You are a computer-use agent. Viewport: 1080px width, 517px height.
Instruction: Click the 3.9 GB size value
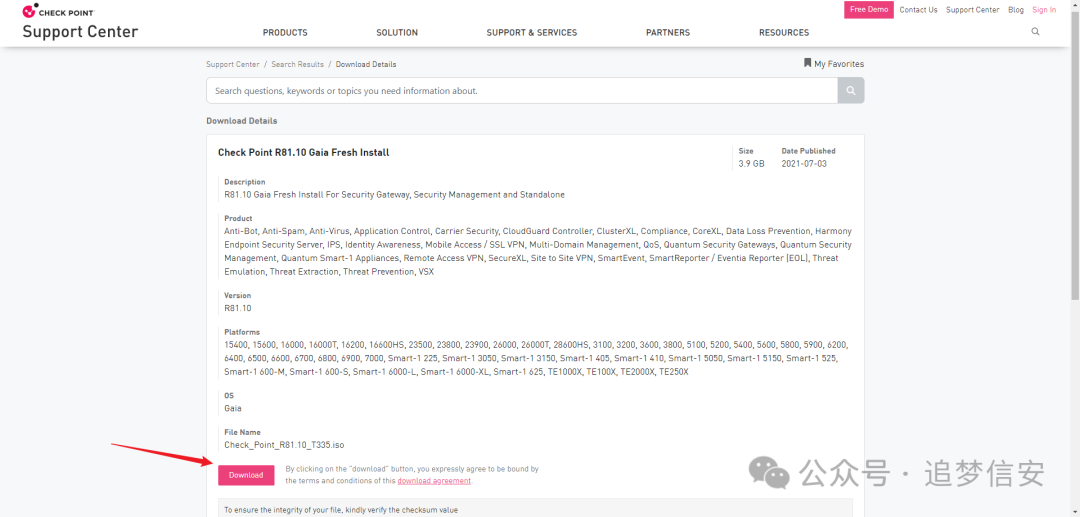point(751,164)
